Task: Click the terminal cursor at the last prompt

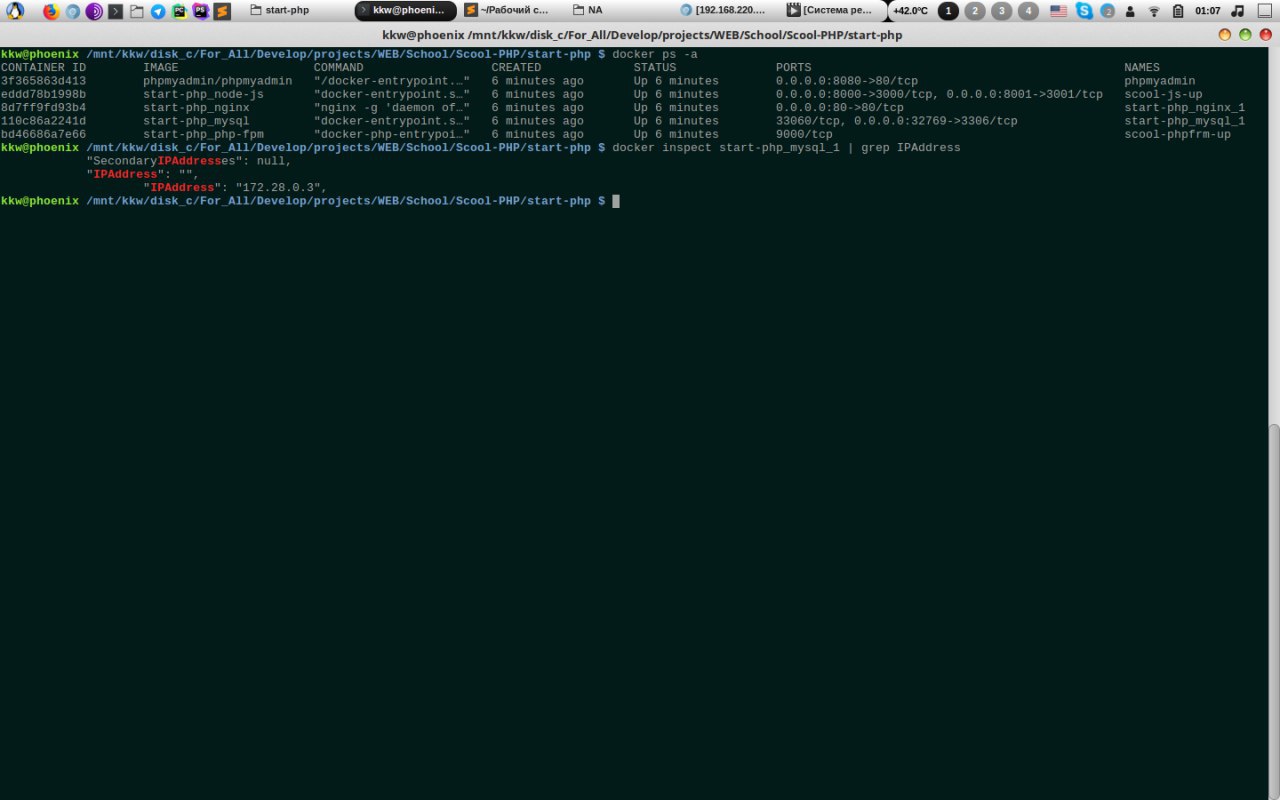Action: tap(616, 201)
